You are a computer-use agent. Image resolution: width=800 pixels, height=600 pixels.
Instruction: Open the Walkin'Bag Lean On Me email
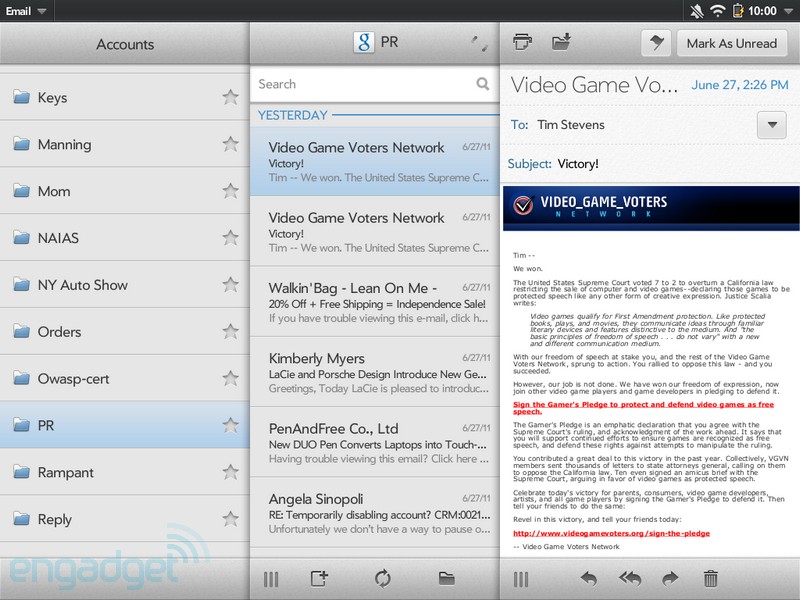(374, 302)
